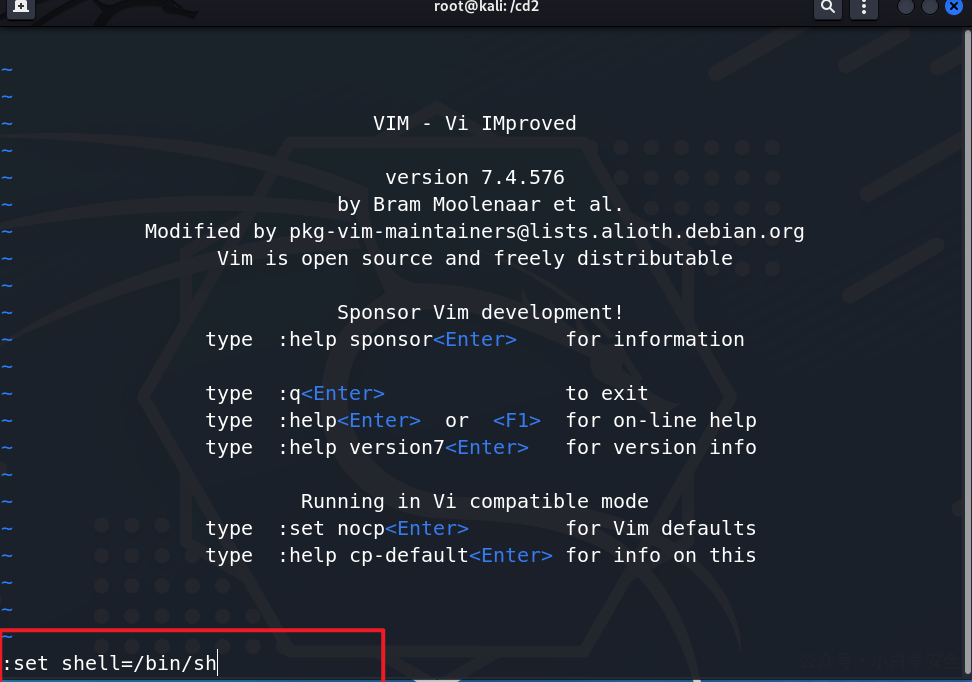Image resolution: width=972 pixels, height=682 pixels.
Task: Click the vertical scrollbar of the terminal
Action: [x=968, y=352]
